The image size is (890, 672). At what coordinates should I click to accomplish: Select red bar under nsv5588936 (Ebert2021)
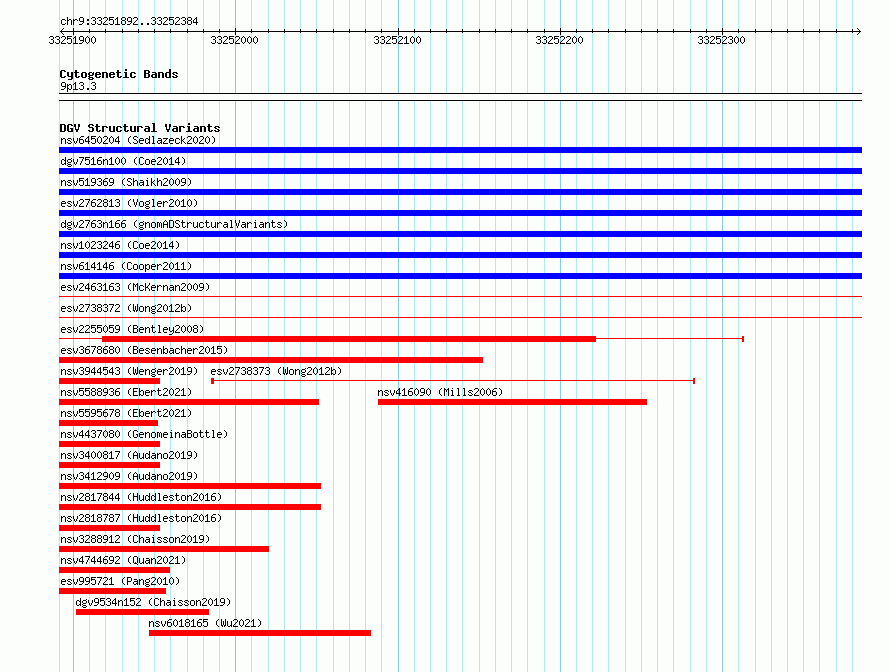click(189, 402)
